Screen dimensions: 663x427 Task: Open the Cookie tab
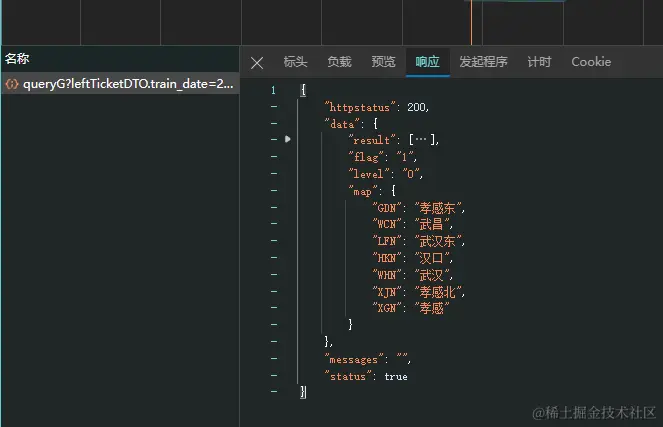tap(591, 62)
